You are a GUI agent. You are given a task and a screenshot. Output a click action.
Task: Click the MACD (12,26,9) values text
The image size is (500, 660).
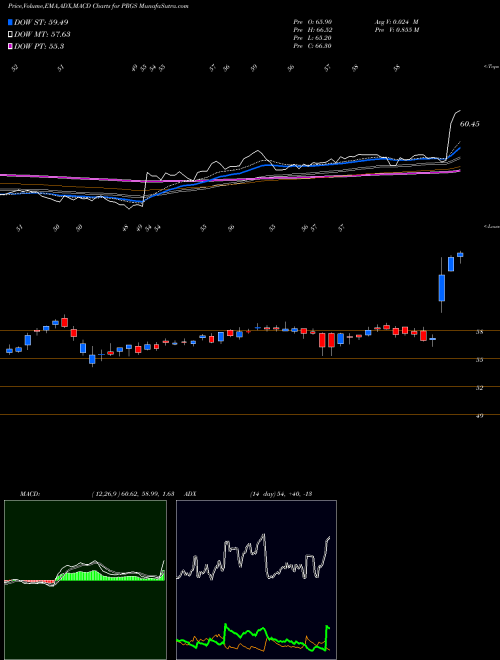(133, 494)
